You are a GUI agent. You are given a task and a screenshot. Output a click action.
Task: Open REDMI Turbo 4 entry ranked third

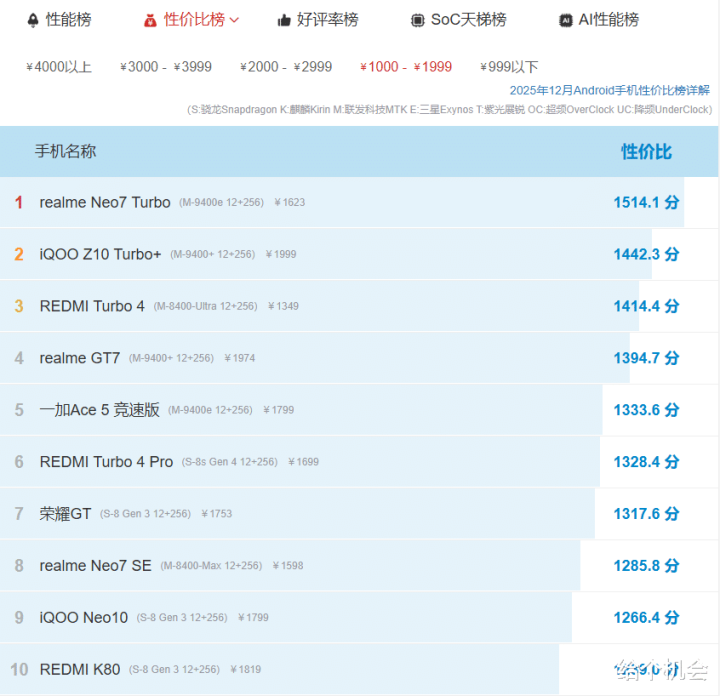click(x=92, y=306)
